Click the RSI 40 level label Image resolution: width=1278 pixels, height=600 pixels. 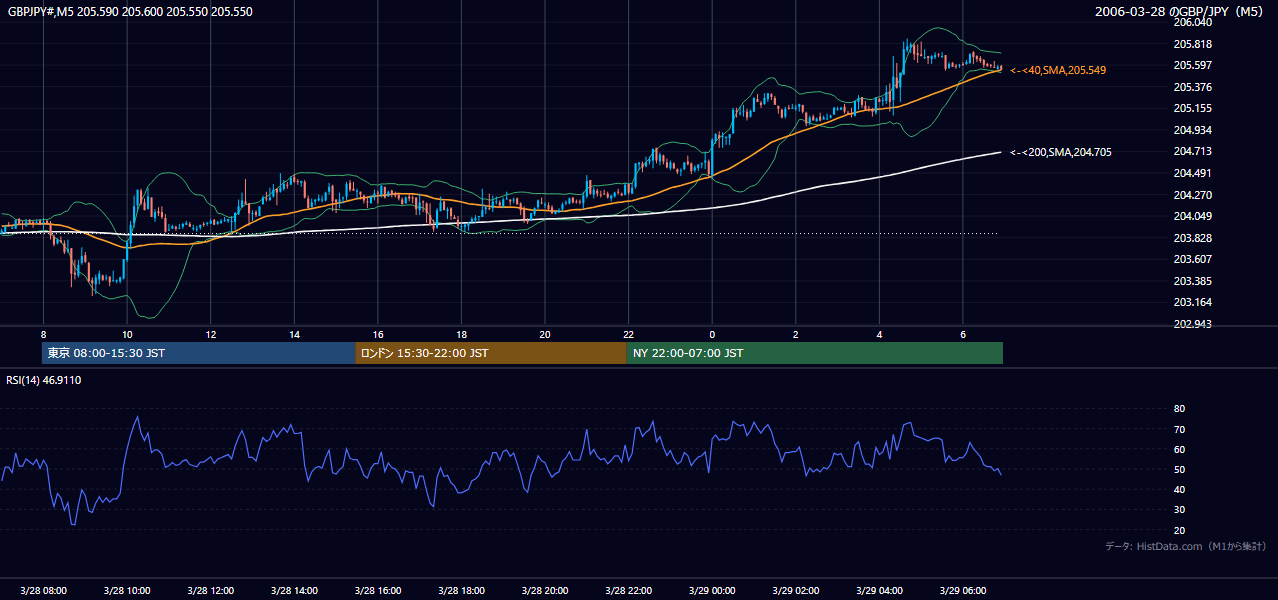click(x=1180, y=489)
